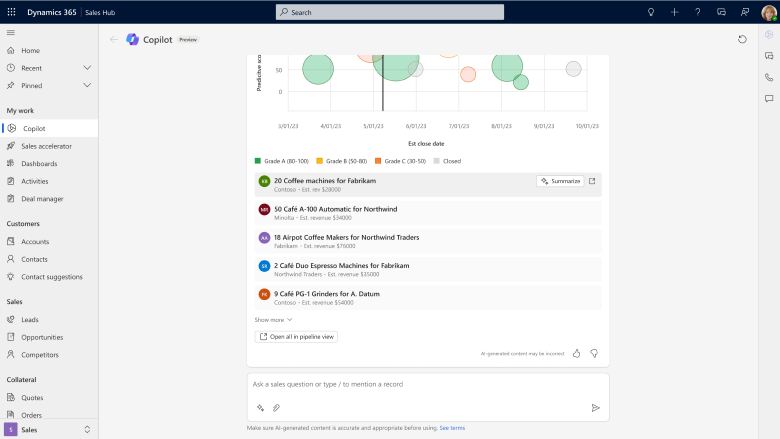Open the chat icon in top bar
Screen dimensions: 780x439
[721, 12]
